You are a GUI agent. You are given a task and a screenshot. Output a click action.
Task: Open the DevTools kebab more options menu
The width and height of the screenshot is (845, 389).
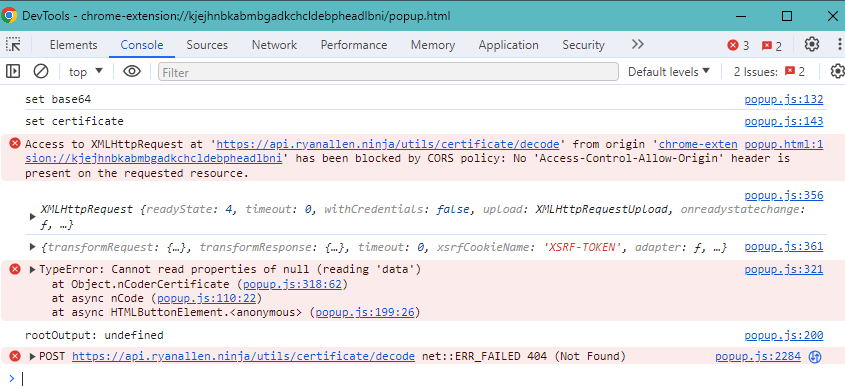(840, 44)
